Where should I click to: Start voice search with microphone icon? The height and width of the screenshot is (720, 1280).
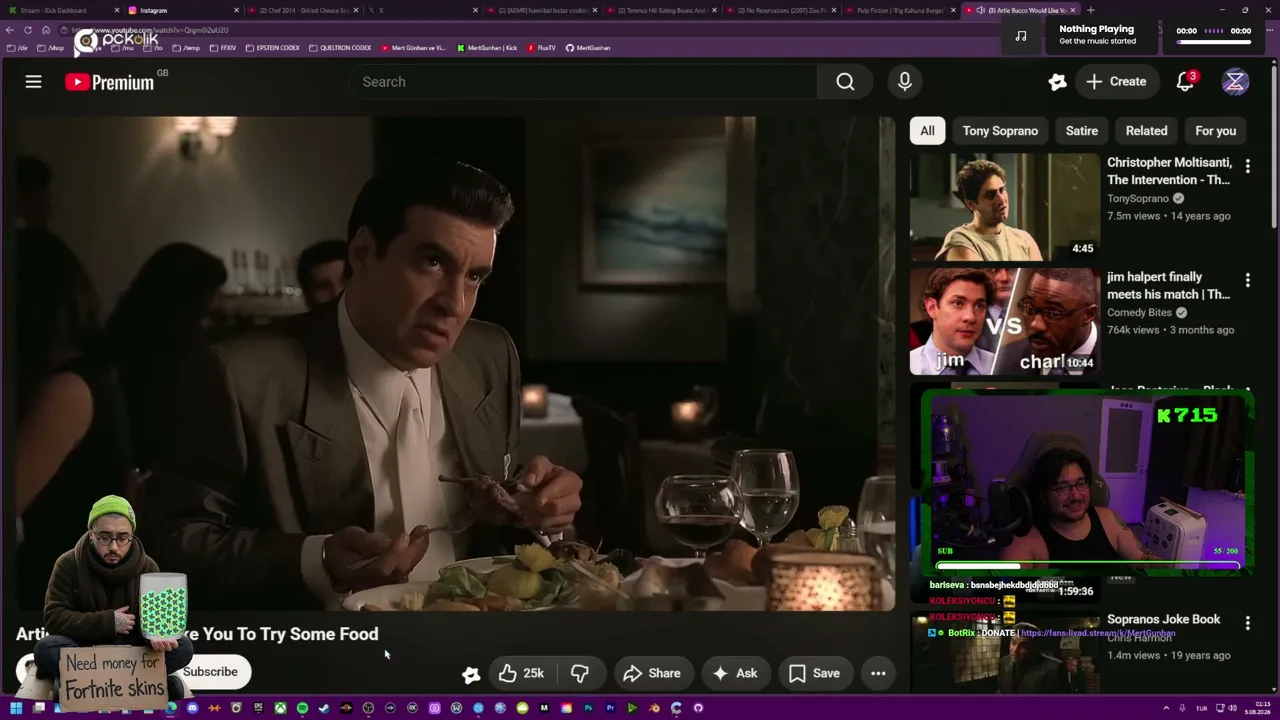pyautogui.click(x=905, y=82)
